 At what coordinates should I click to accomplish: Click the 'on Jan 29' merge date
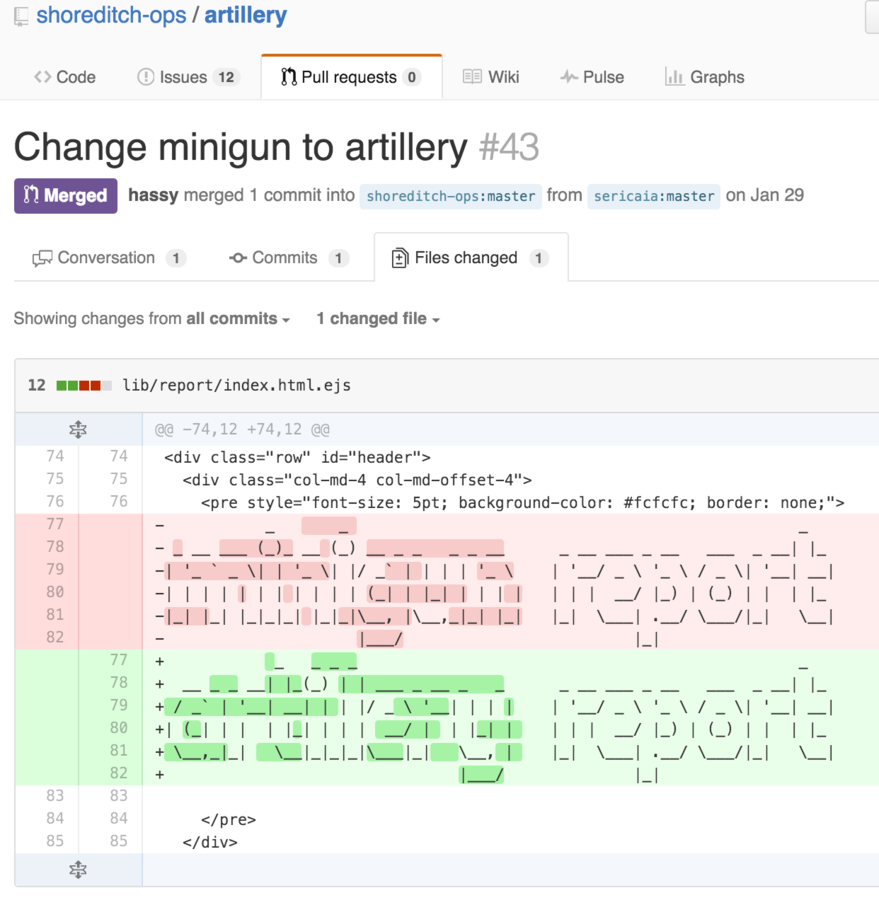coord(765,195)
